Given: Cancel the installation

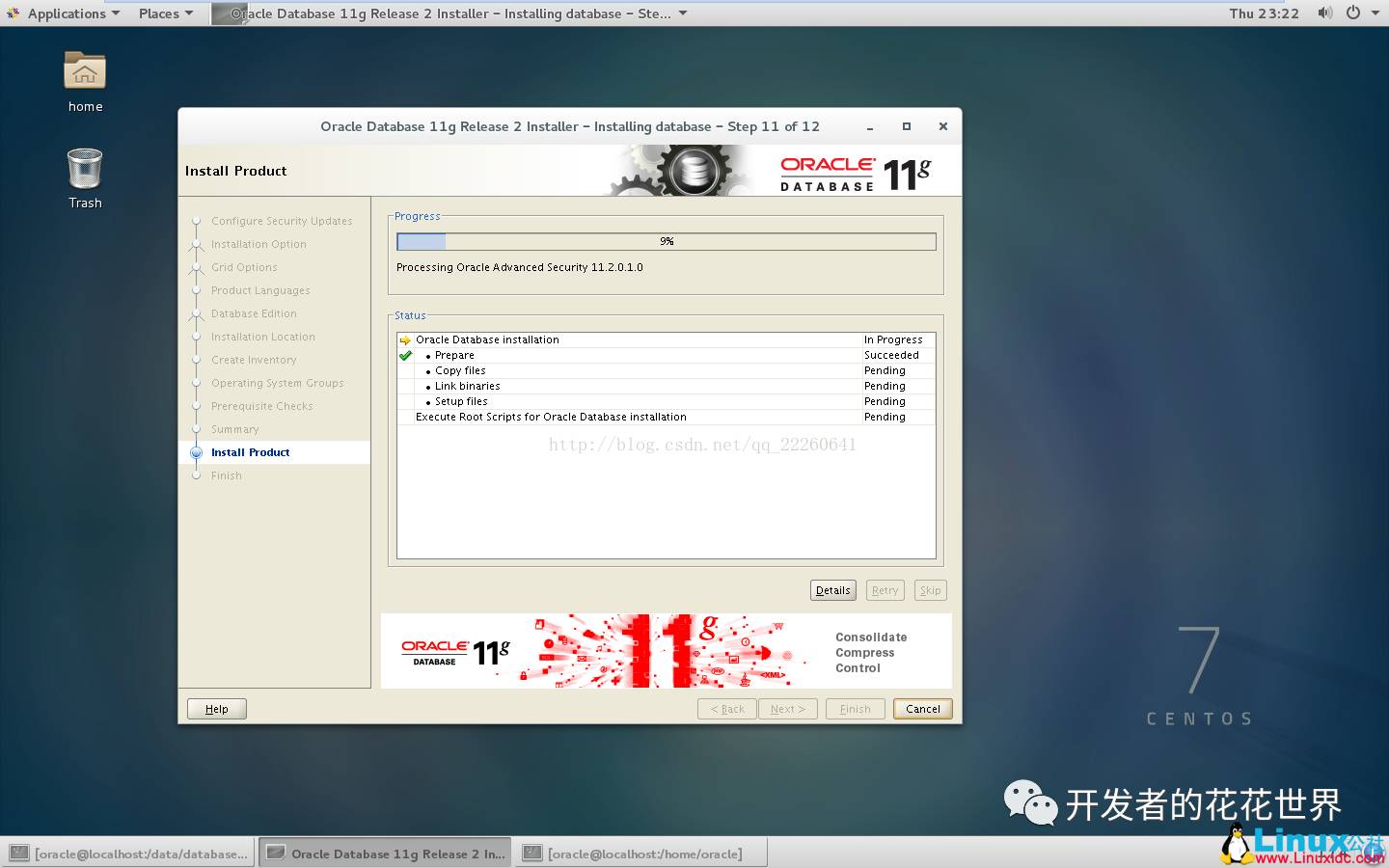Looking at the screenshot, I should (x=923, y=709).
